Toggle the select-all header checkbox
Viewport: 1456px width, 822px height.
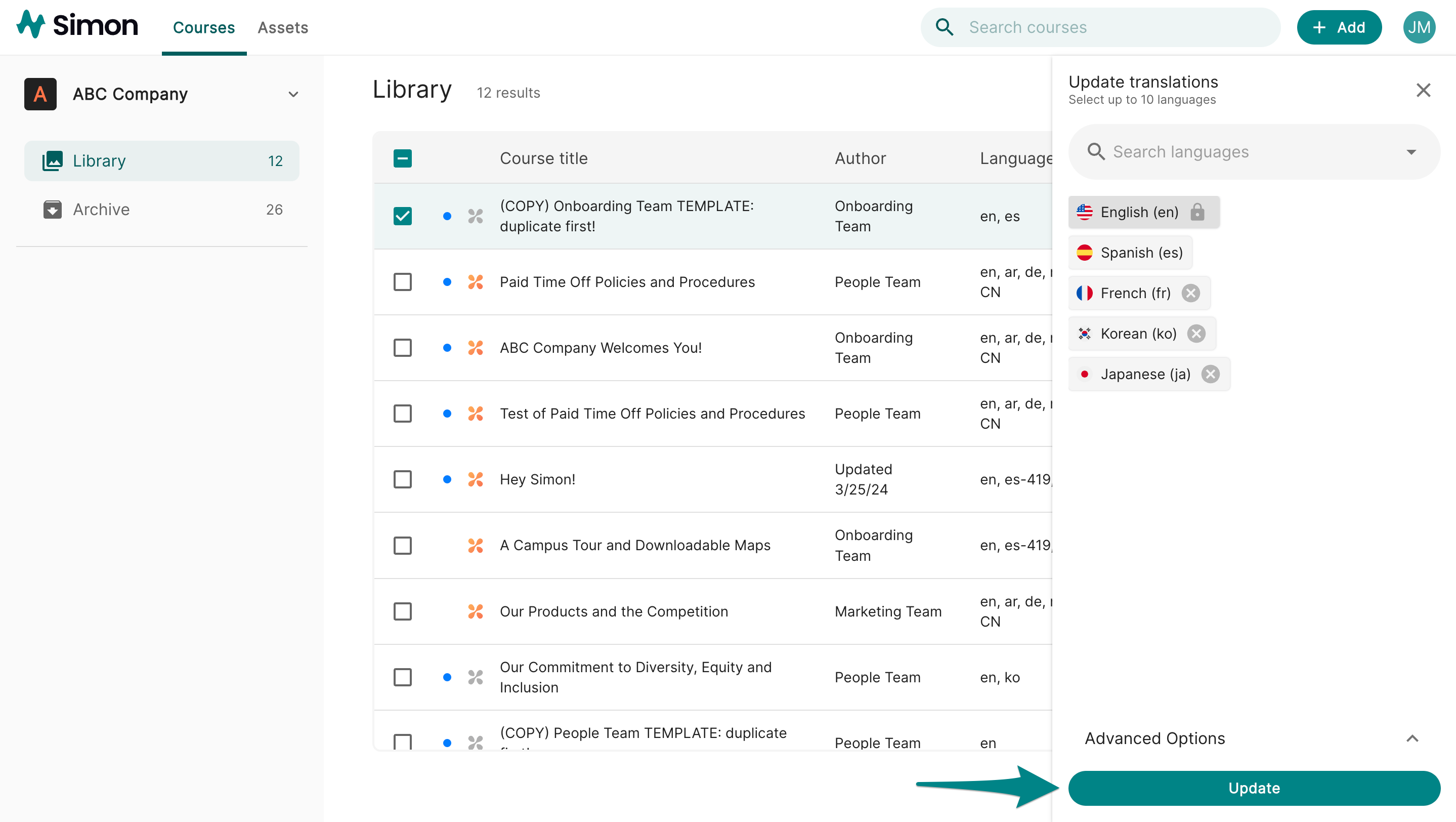[x=402, y=158]
